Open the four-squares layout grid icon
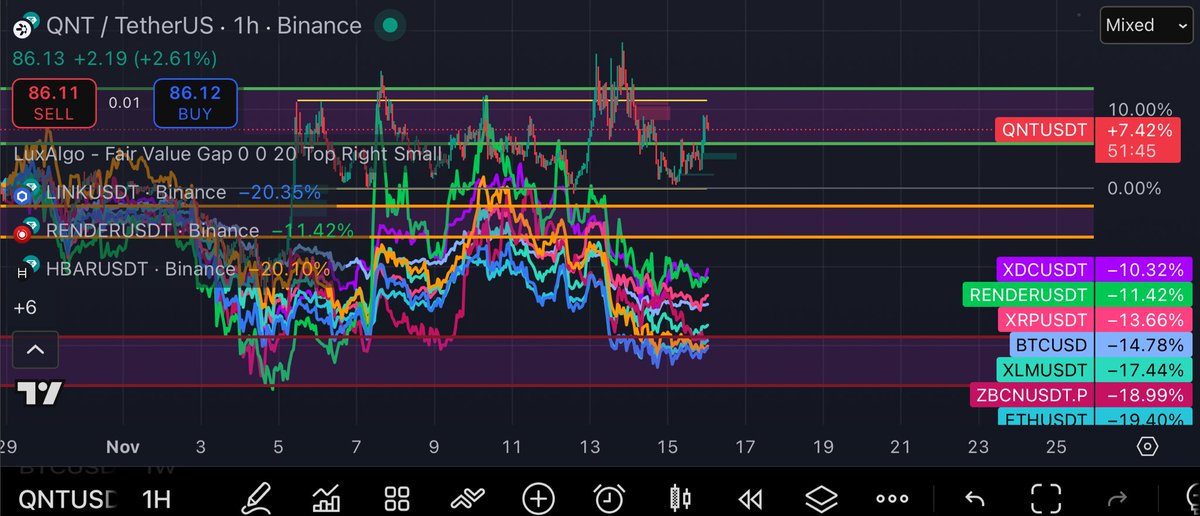 [398, 497]
